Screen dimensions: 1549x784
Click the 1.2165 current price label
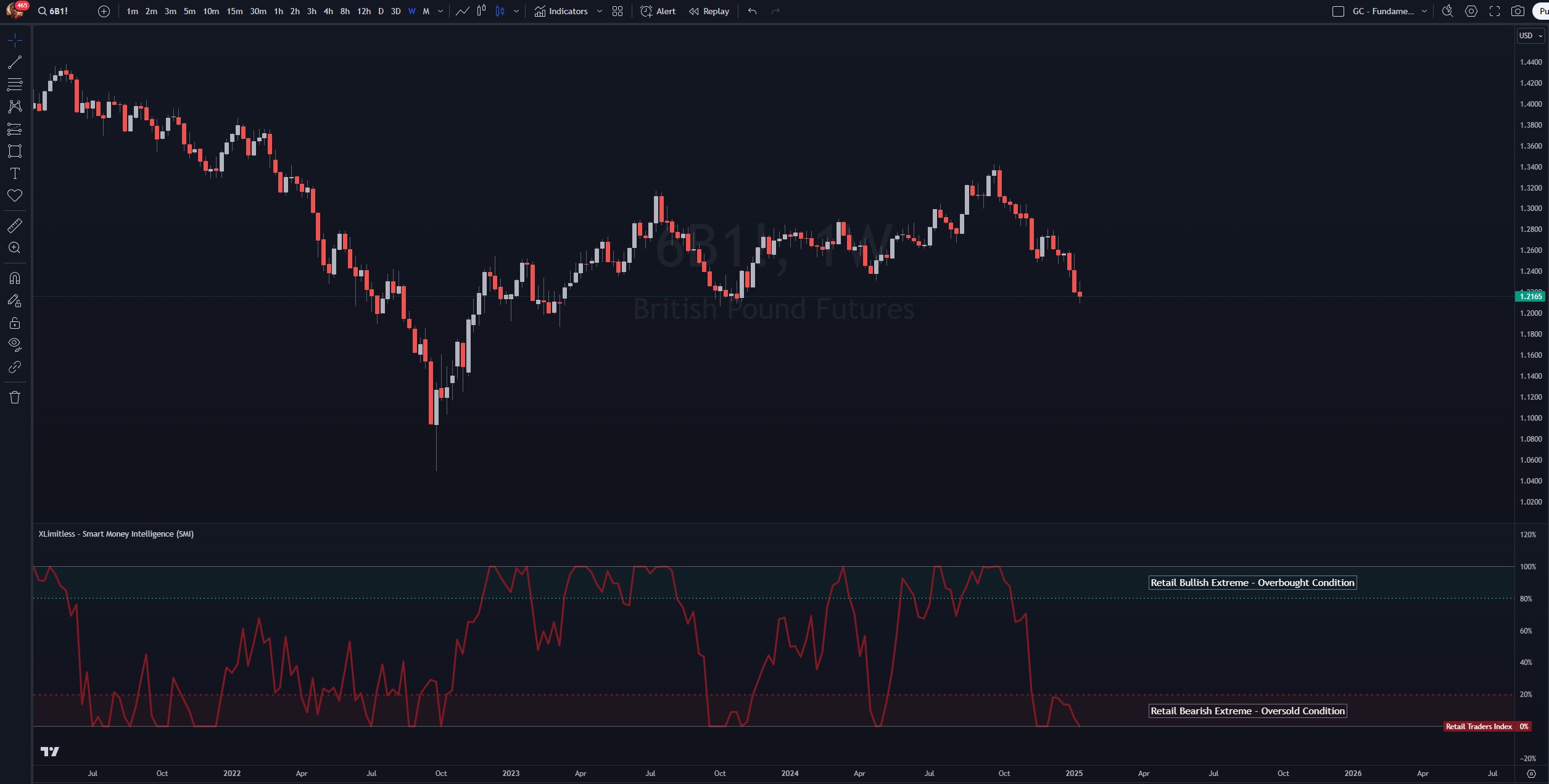click(x=1530, y=297)
